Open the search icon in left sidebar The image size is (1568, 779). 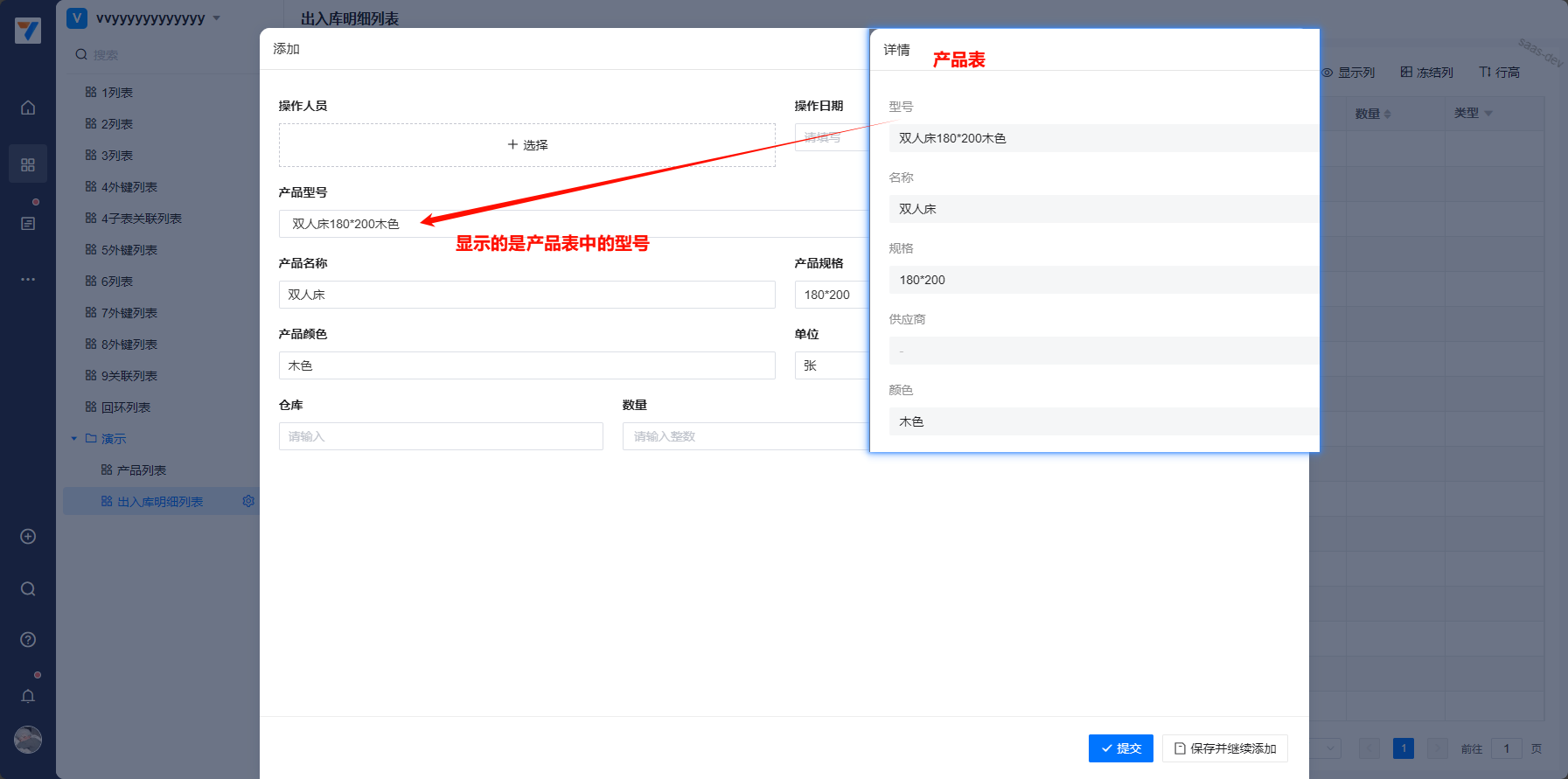pyautogui.click(x=28, y=588)
